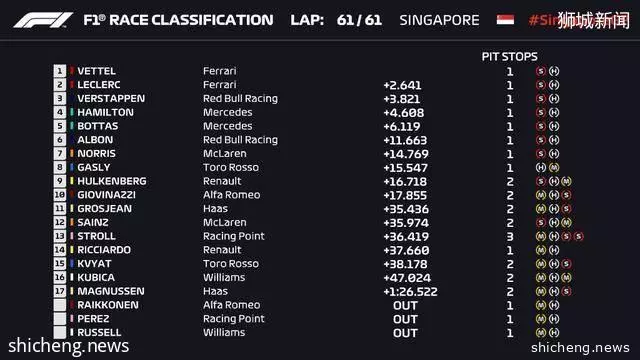The width and height of the screenshot is (640, 360).
Task: Click the F1 logo at top left
Action: pos(43,20)
